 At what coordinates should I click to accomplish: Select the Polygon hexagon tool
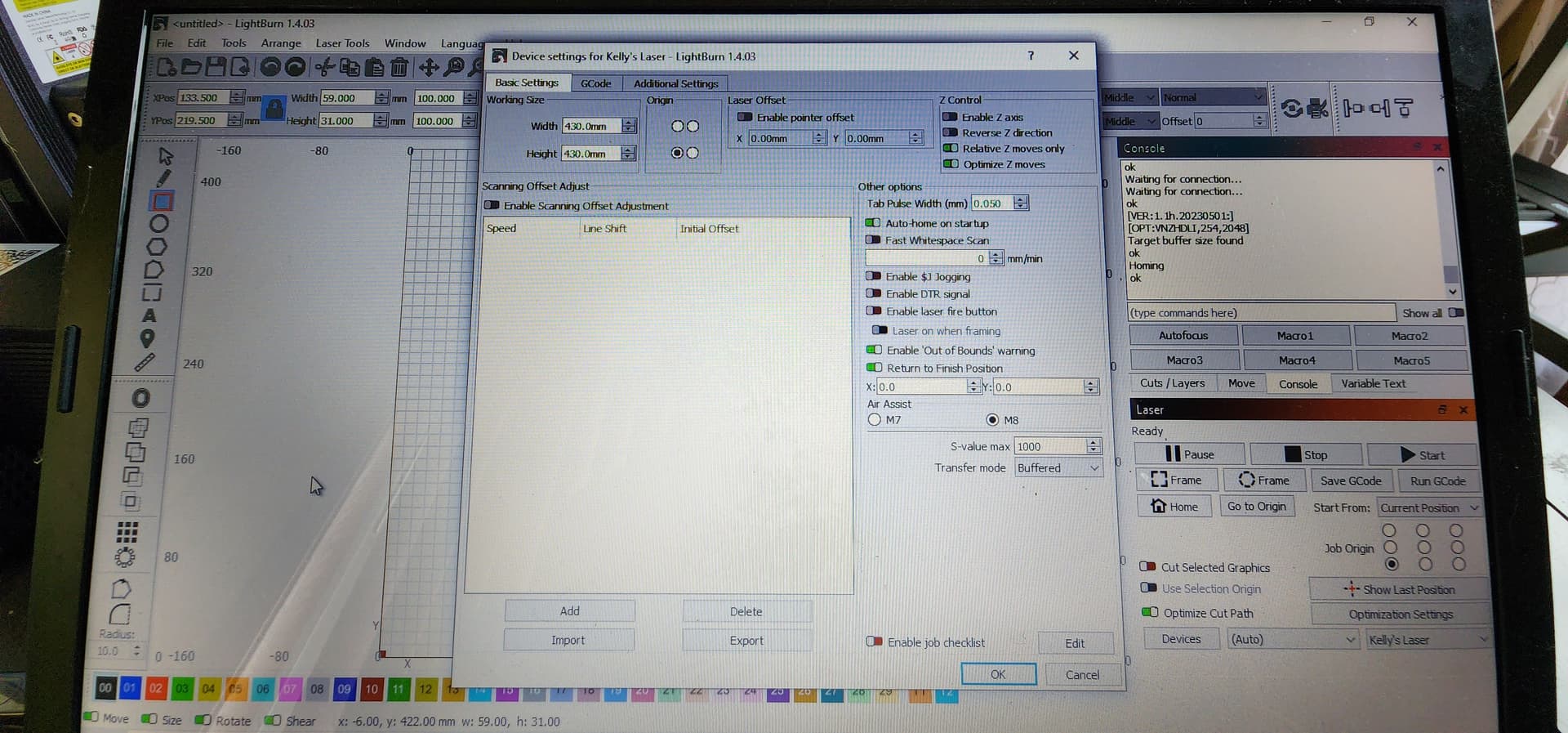coord(157,247)
